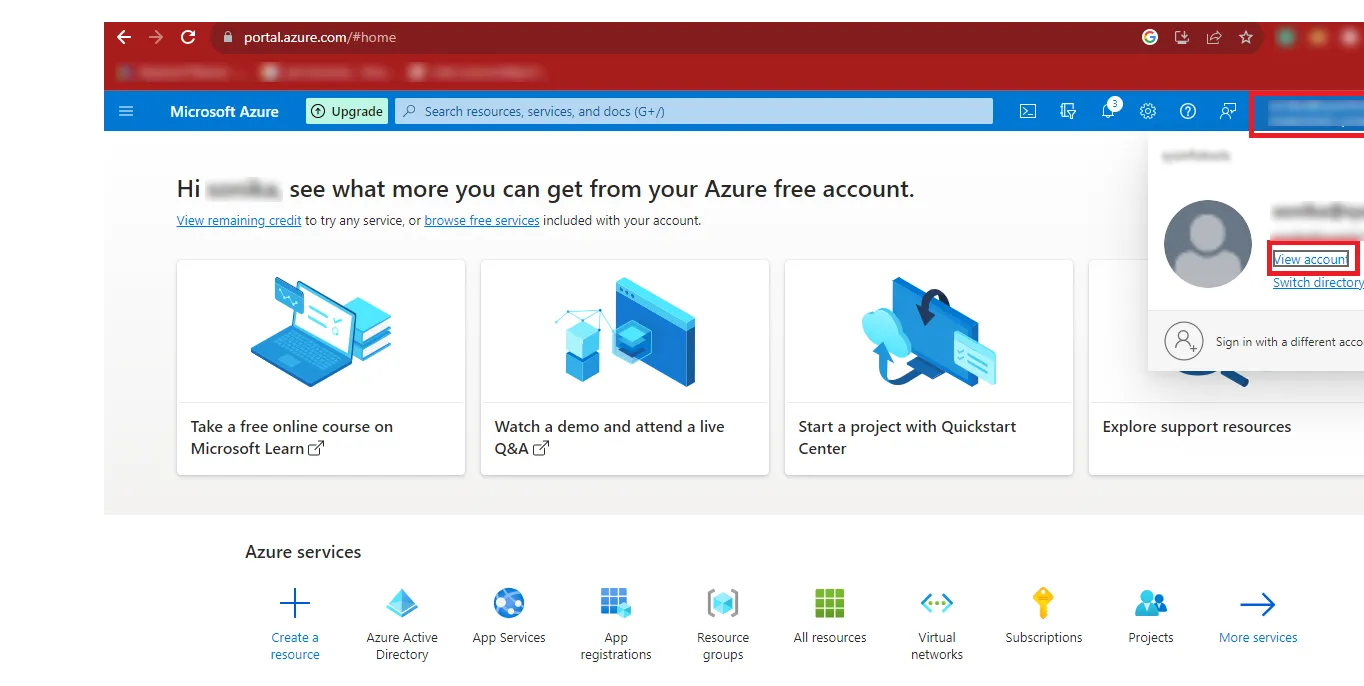Click the View account link
The width and height of the screenshot is (1364, 686).
pyautogui.click(x=1310, y=259)
